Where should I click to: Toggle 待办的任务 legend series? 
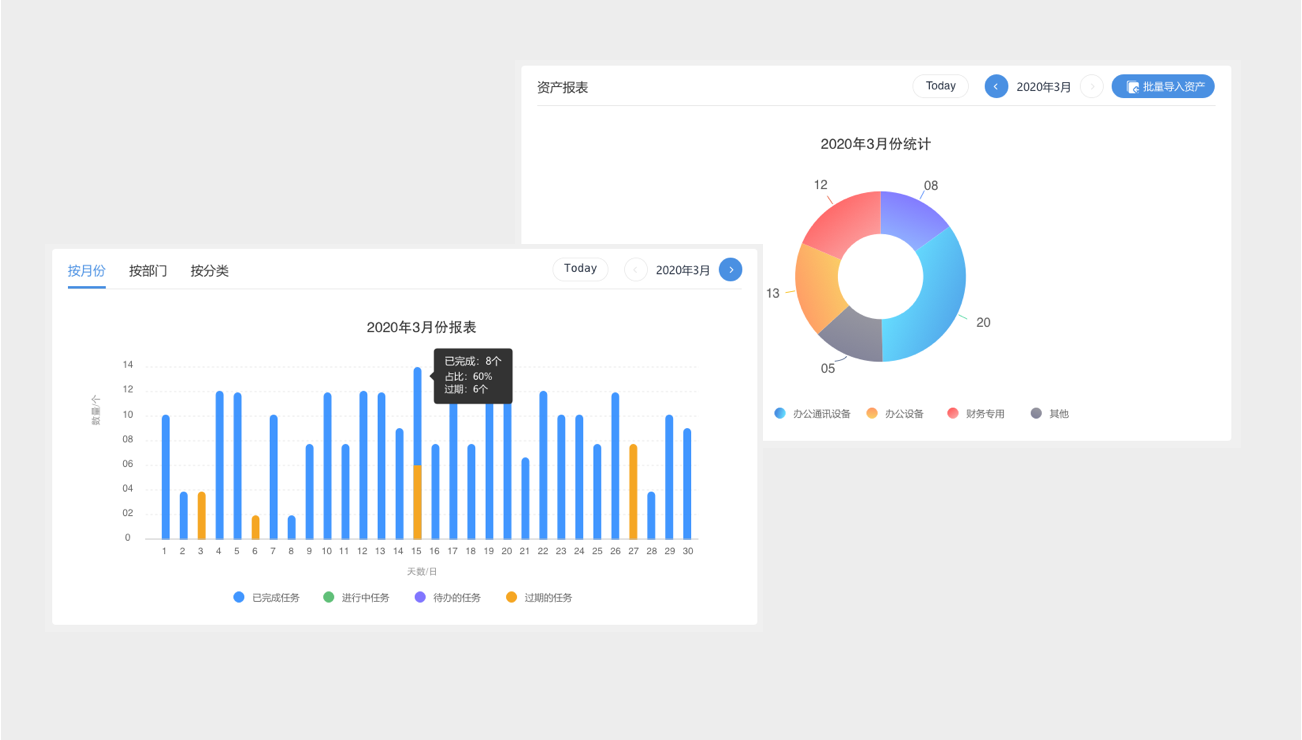[447, 598]
